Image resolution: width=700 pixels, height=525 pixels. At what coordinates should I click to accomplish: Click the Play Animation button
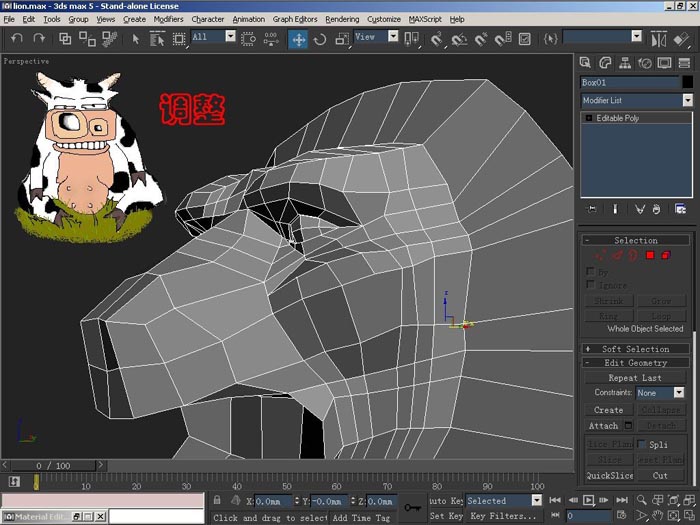tap(588, 500)
